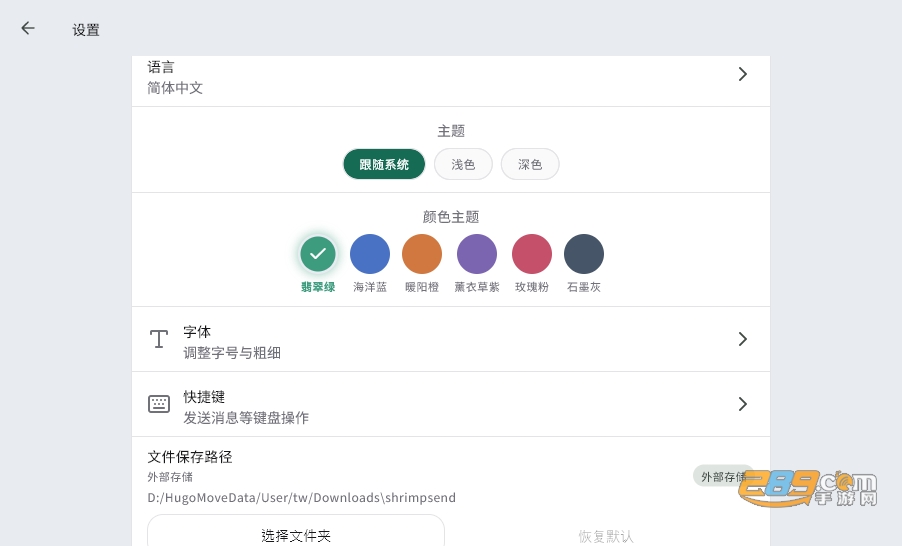Expand the 字体 row chevron
902x546 pixels.
pos(743,339)
